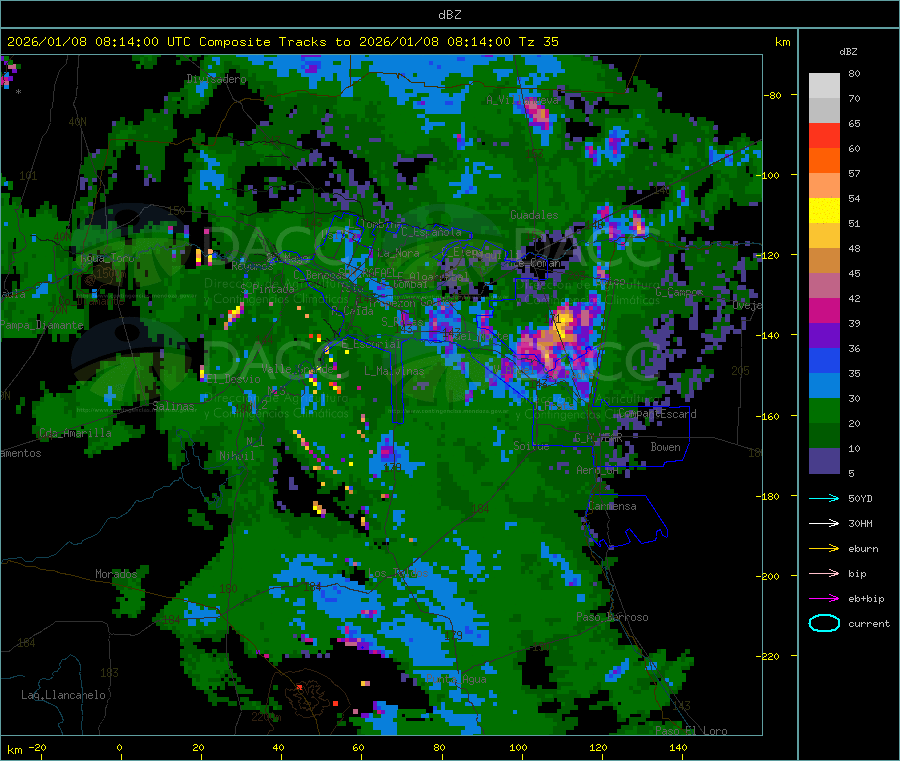Click the 'El_Desvio' map label
Viewport: 900px width, 761px height.
(234, 379)
